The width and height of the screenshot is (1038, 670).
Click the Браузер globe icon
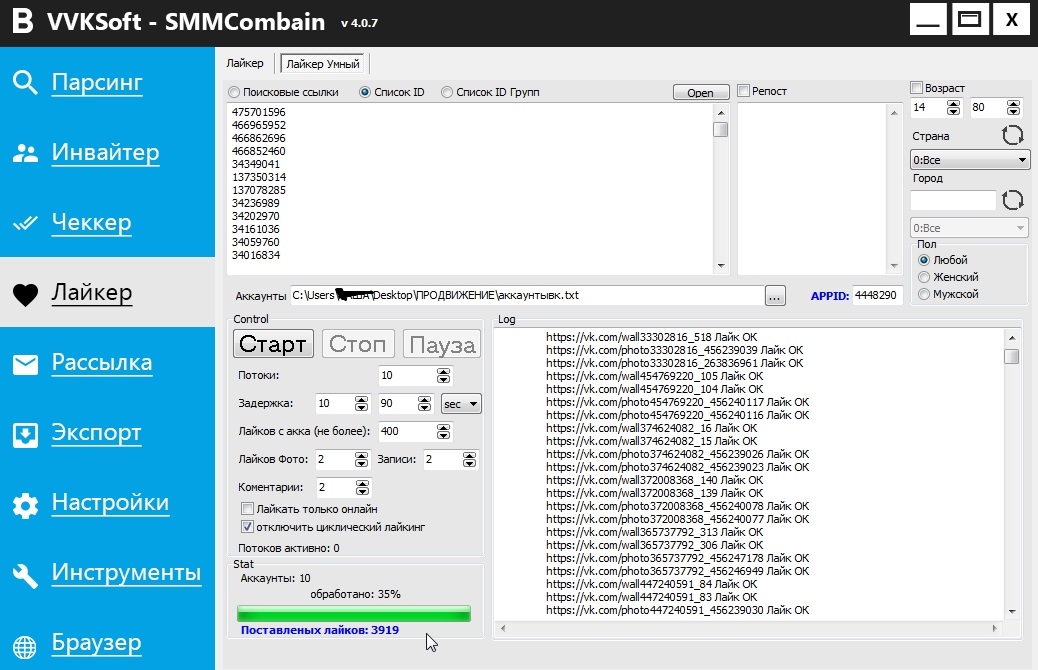coord(25,644)
